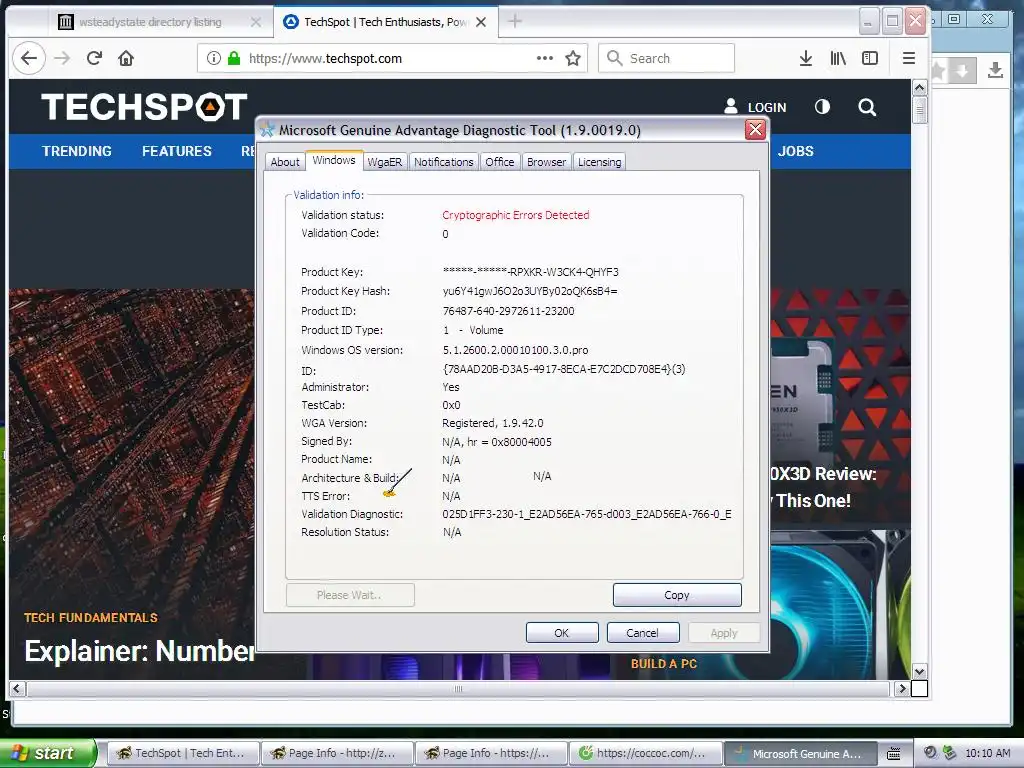Close the wsteadystate directory listing tab
1024x768 pixels.
click(256, 22)
